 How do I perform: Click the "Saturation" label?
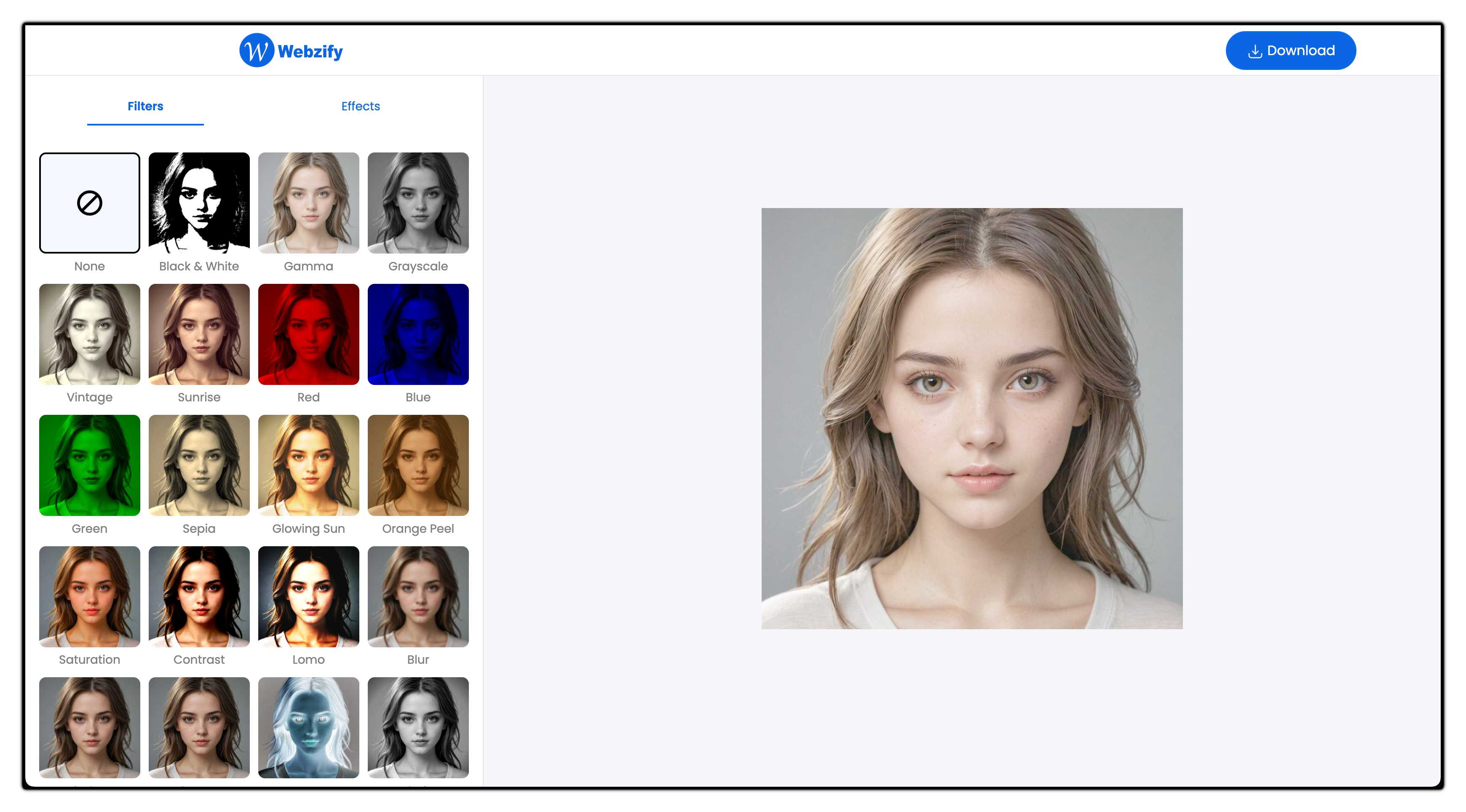pyautogui.click(x=89, y=660)
